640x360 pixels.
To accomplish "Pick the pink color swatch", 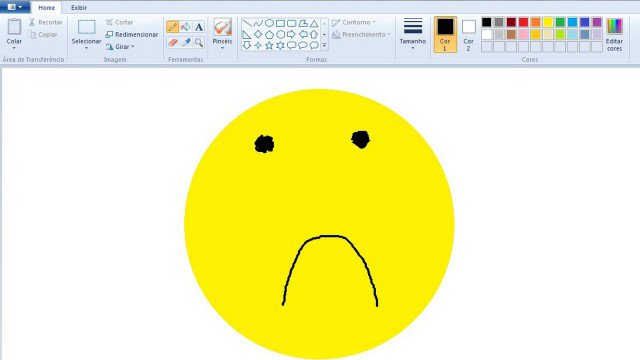I will pos(523,34).
